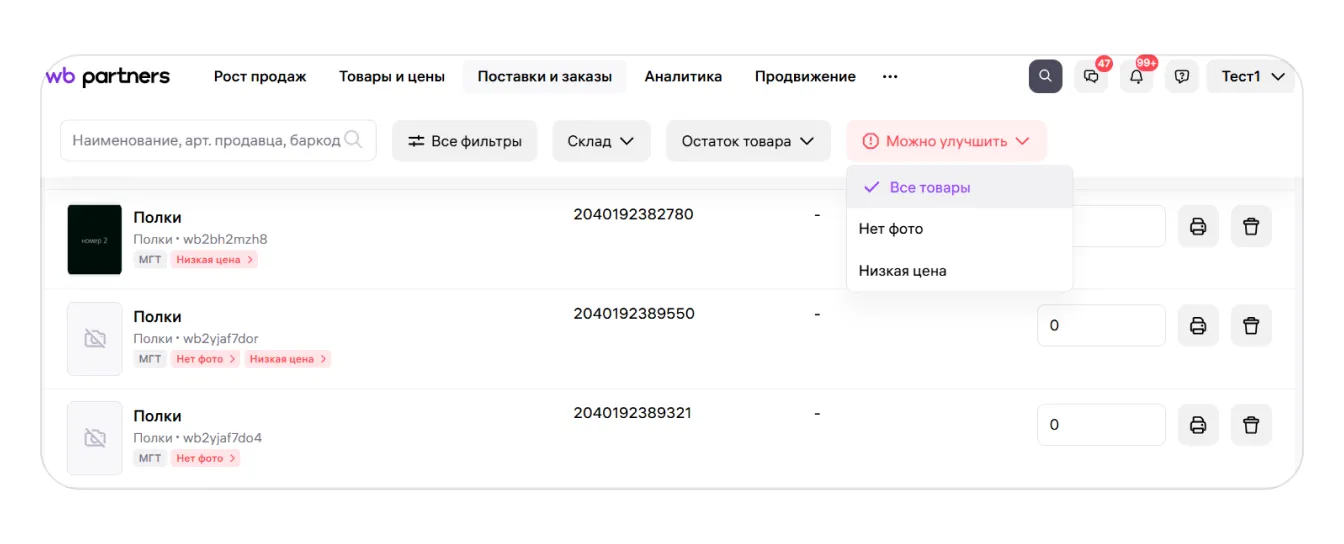Click the 'Все фильтры' button
The height and width of the screenshot is (544, 1344).
pos(464,141)
